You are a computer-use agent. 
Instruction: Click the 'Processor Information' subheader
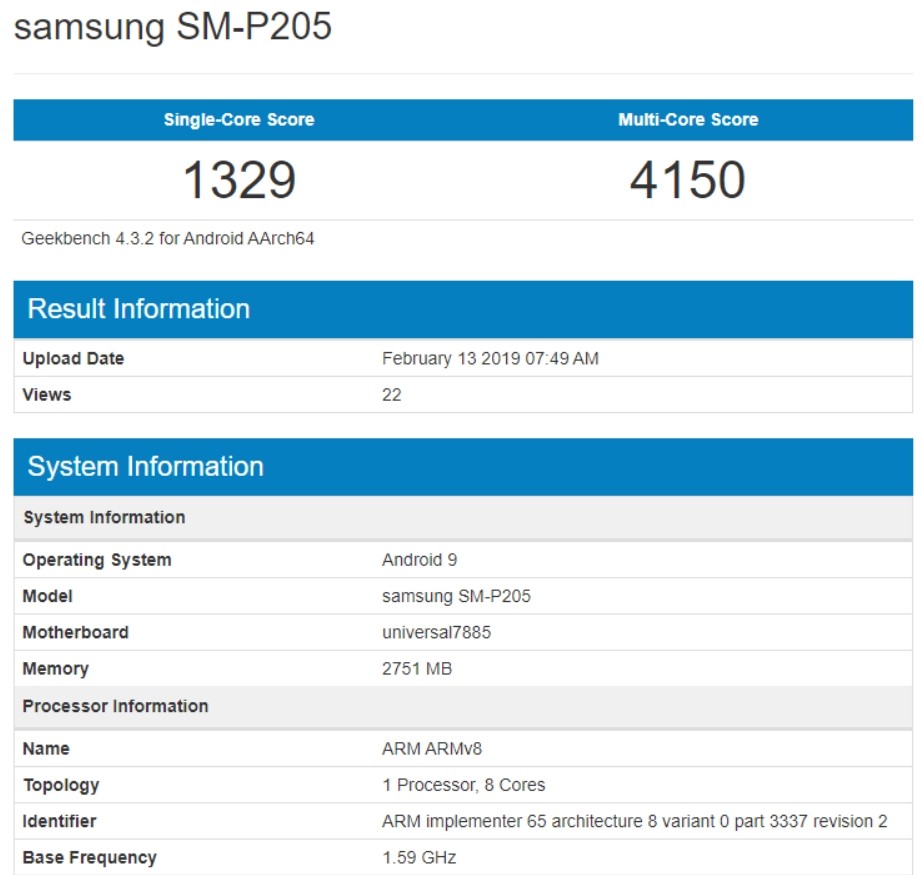click(x=463, y=706)
